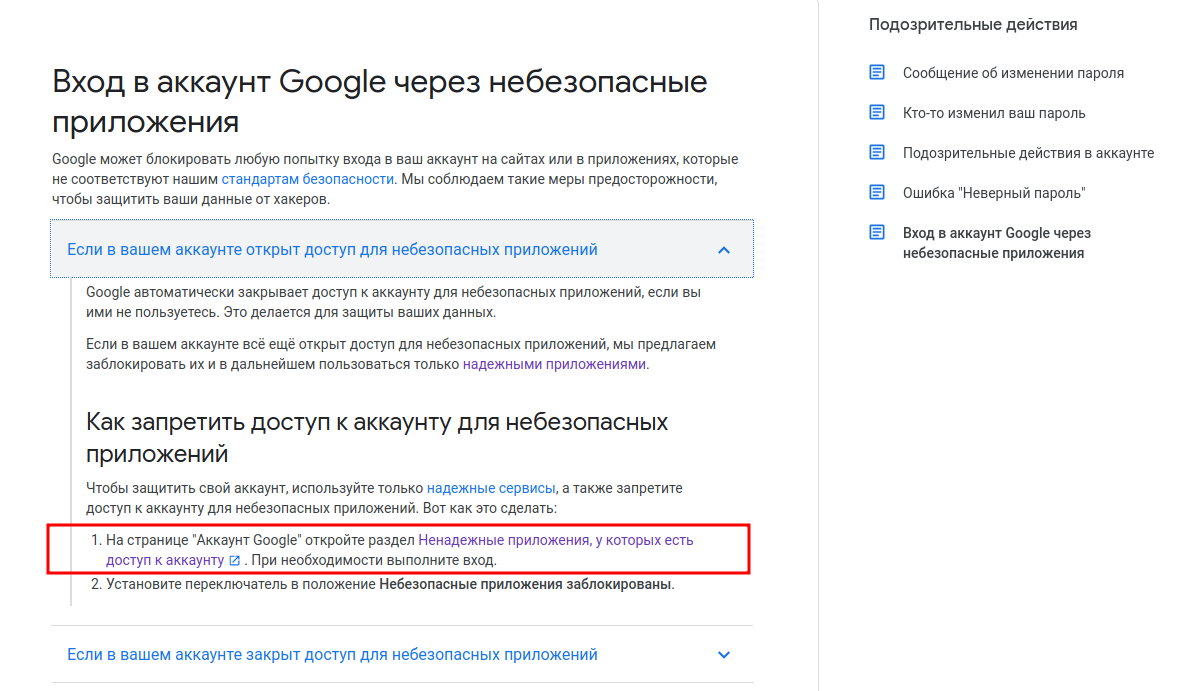Expand the section using the down chevron
The width and height of the screenshot is (1180, 691).
click(x=724, y=655)
